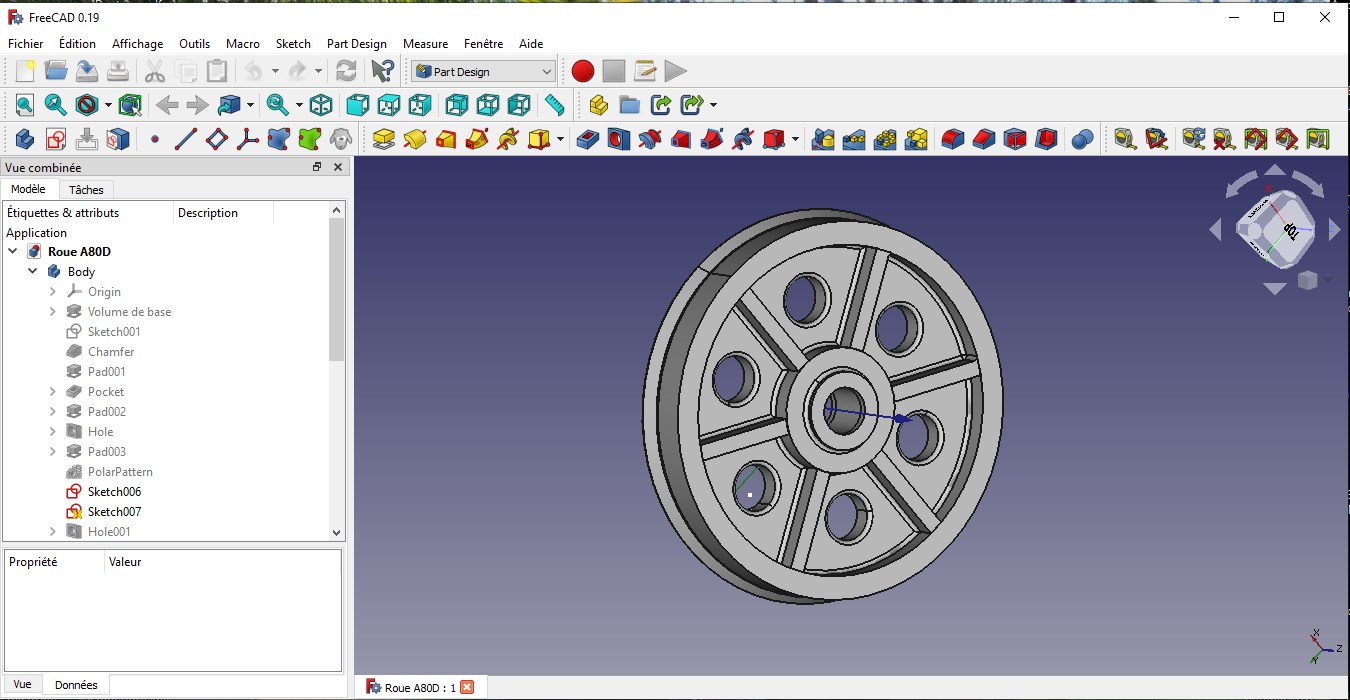This screenshot has width=1350, height=700.
Task: Create a datum plane
Action: pos(217,139)
